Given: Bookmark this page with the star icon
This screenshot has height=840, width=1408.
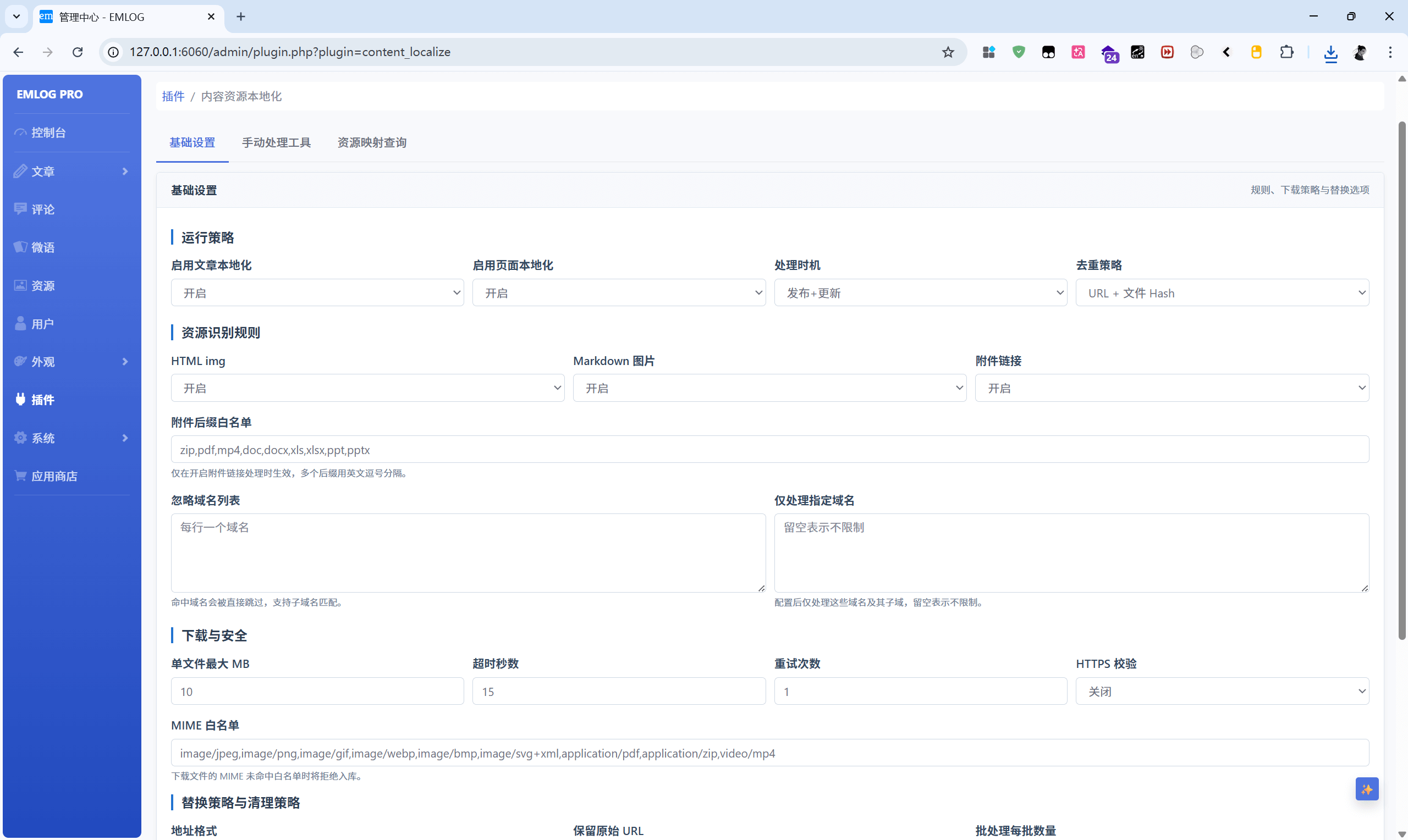Looking at the screenshot, I should tap(948, 52).
